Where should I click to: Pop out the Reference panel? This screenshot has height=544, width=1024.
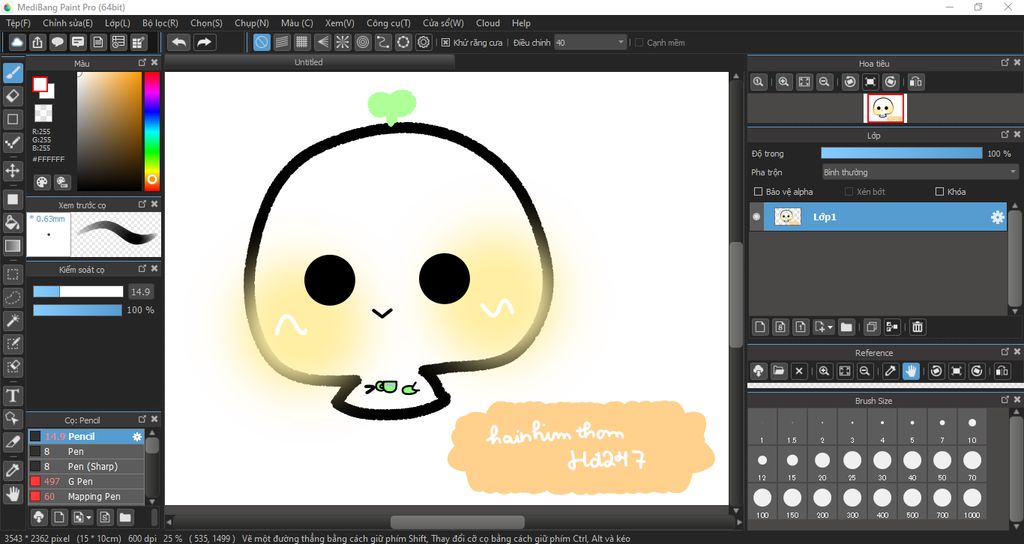click(x=1004, y=352)
